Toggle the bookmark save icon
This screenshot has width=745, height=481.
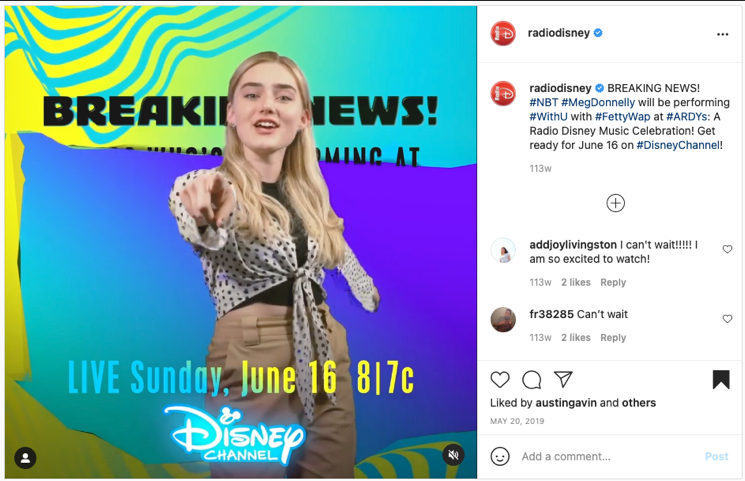[721, 380]
